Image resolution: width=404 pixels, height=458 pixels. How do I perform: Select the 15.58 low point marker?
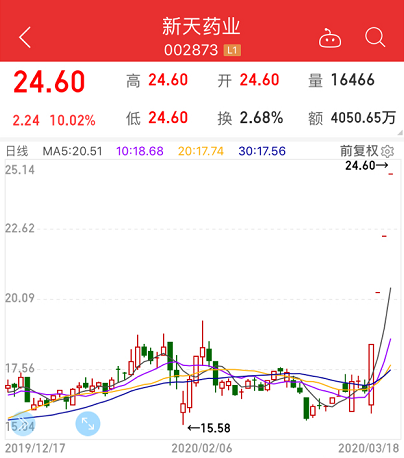click(209, 428)
